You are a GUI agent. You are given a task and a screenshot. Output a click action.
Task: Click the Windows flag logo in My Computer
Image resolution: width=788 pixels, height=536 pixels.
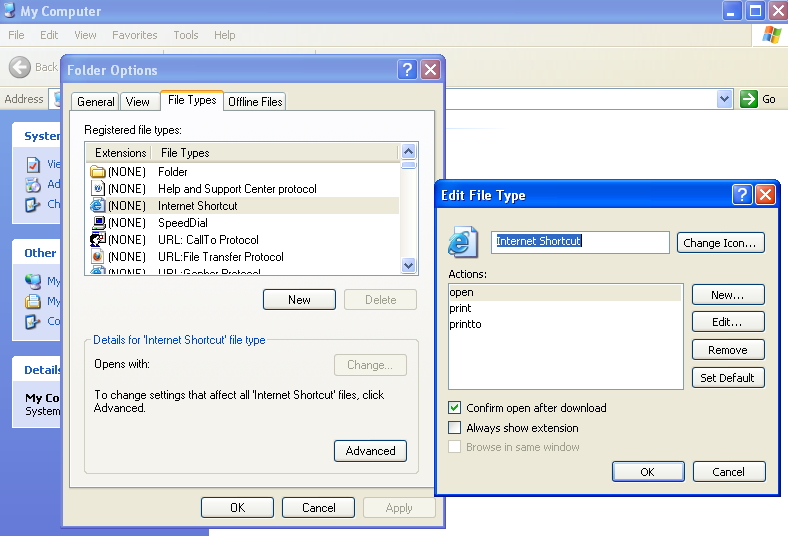[771, 35]
